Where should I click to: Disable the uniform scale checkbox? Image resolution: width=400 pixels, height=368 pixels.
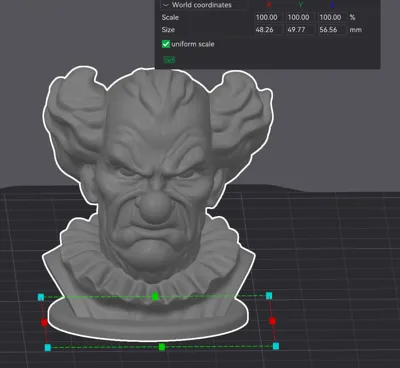click(166, 44)
